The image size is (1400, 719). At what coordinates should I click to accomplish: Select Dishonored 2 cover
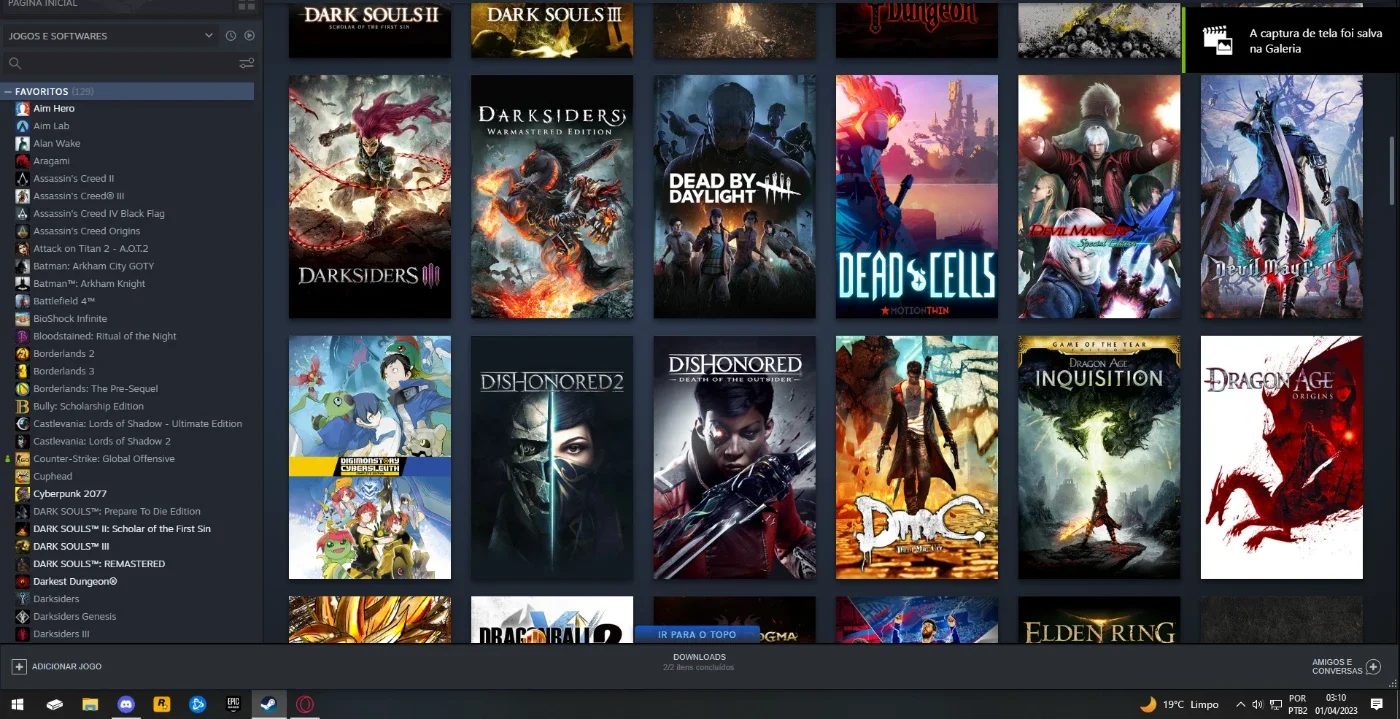[x=552, y=458]
